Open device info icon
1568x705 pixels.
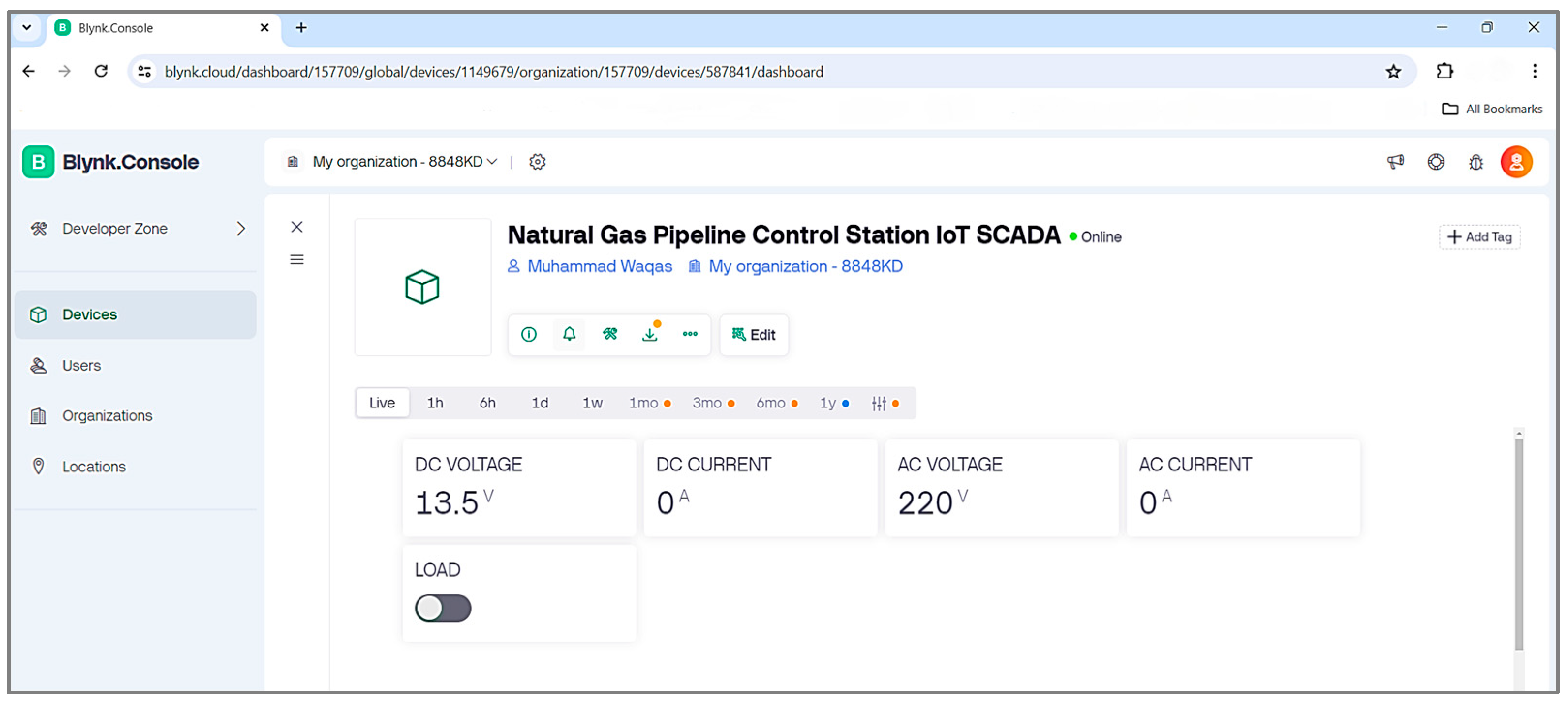(528, 334)
